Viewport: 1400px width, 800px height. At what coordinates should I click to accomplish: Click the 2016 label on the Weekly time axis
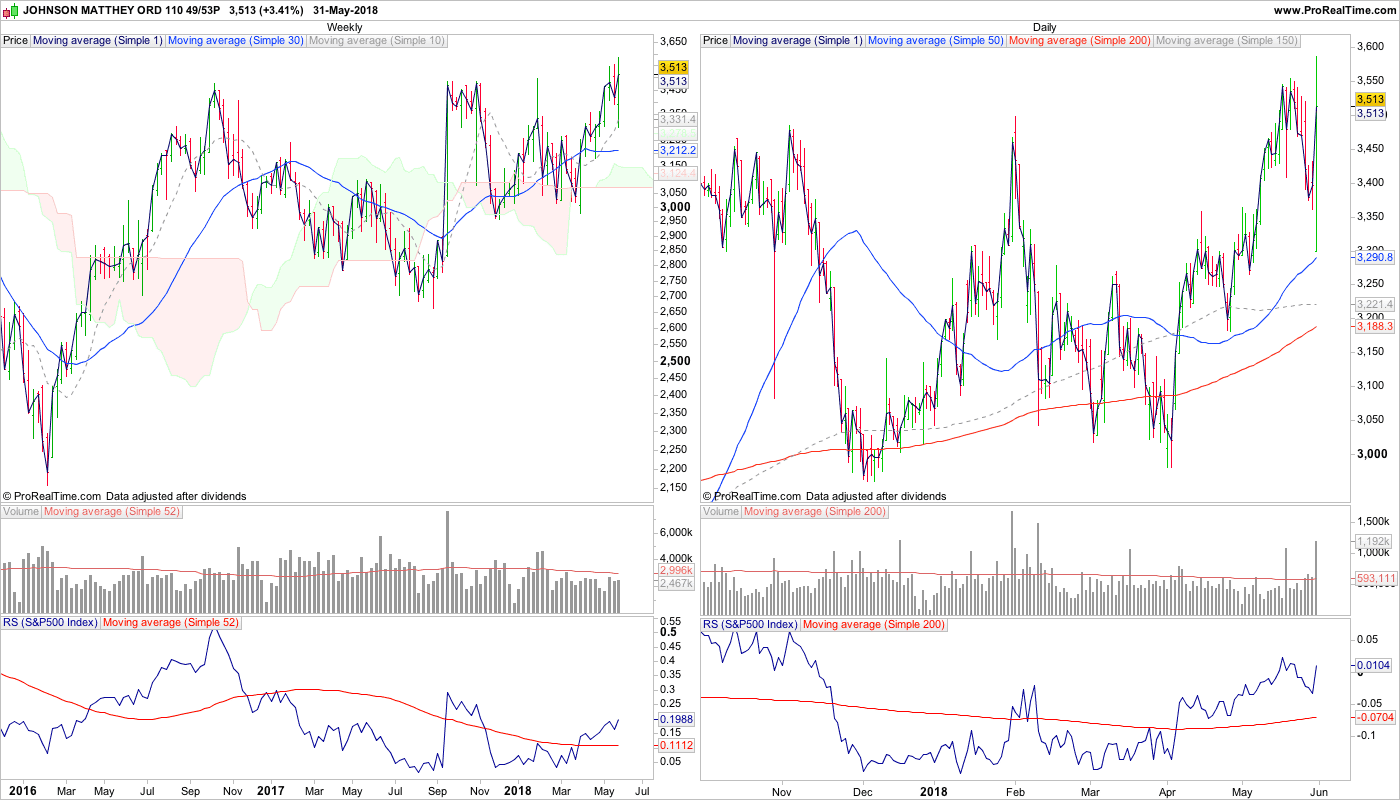point(22,791)
